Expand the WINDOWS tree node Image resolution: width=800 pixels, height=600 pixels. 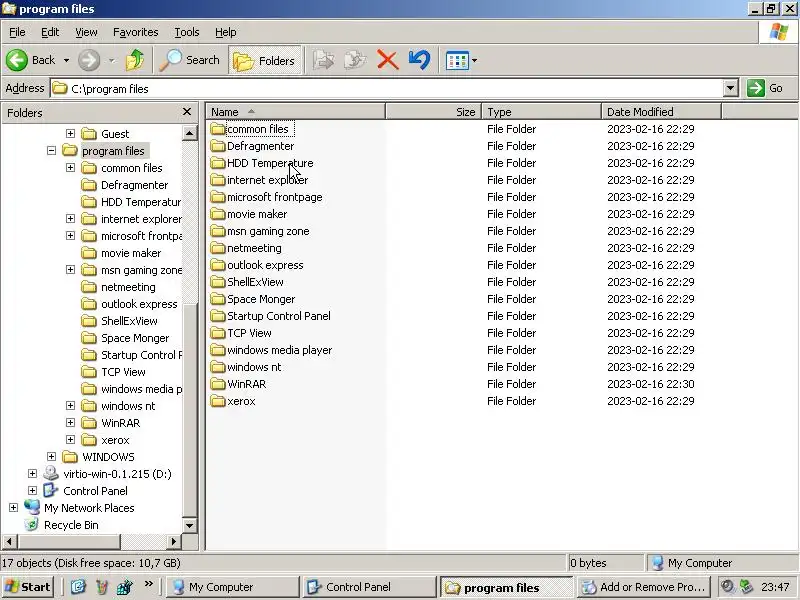pos(52,457)
